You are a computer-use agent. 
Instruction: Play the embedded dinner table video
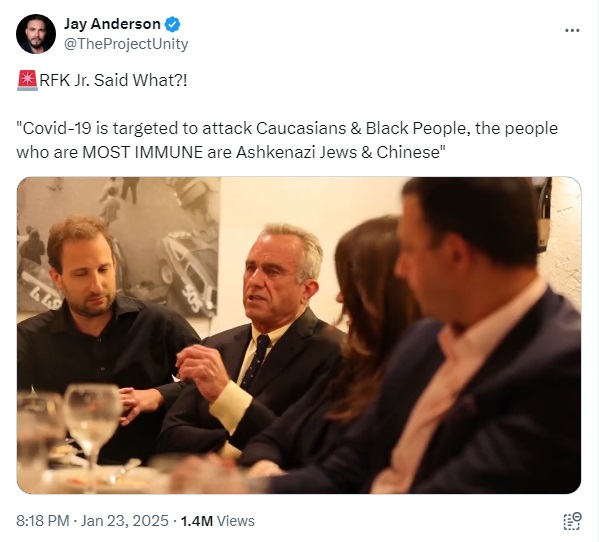[299, 335]
